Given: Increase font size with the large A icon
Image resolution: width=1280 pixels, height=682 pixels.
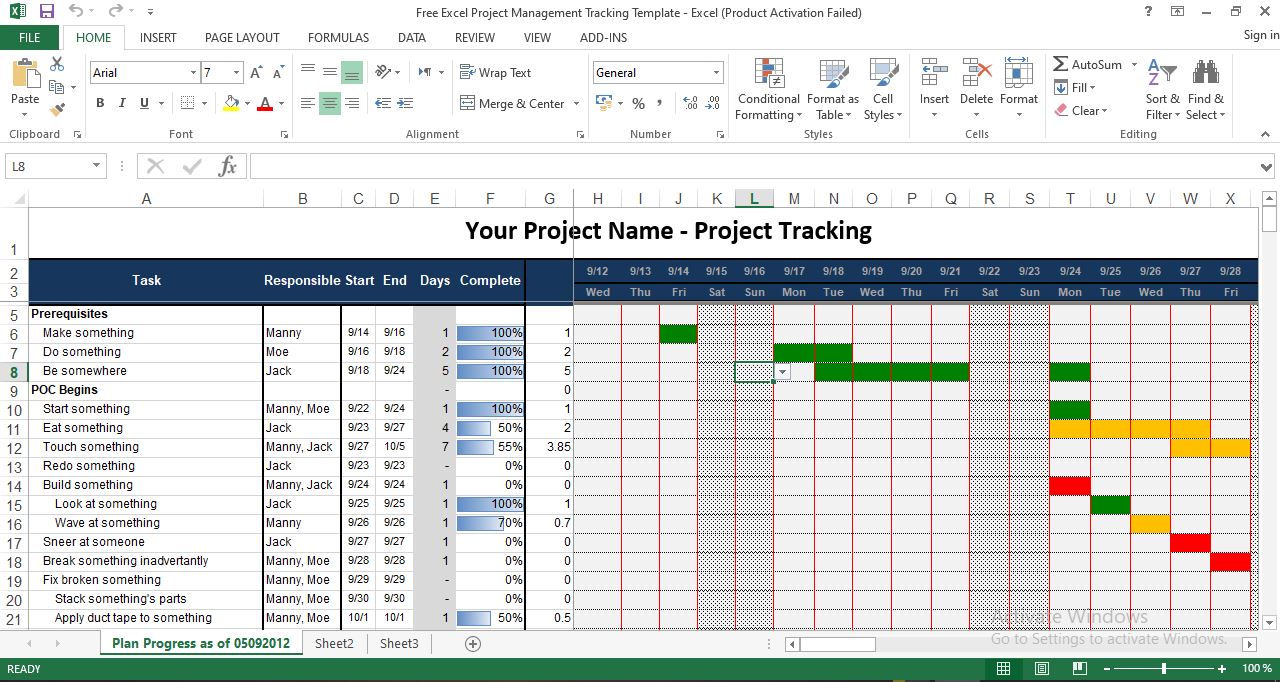Looking at the screenshot, I should tap(257, 73).
